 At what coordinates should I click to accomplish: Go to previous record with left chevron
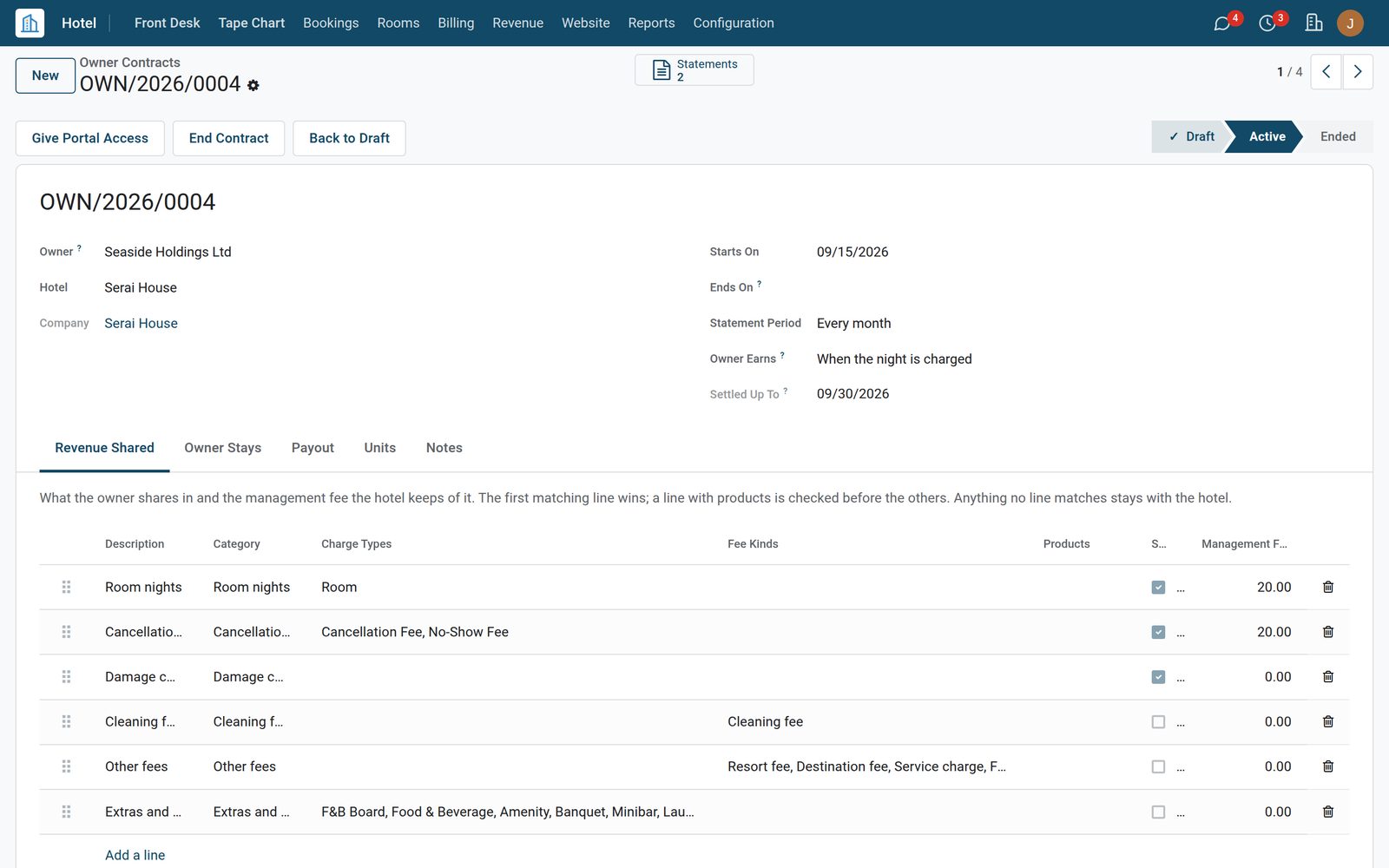click(x=1326, y=72)
